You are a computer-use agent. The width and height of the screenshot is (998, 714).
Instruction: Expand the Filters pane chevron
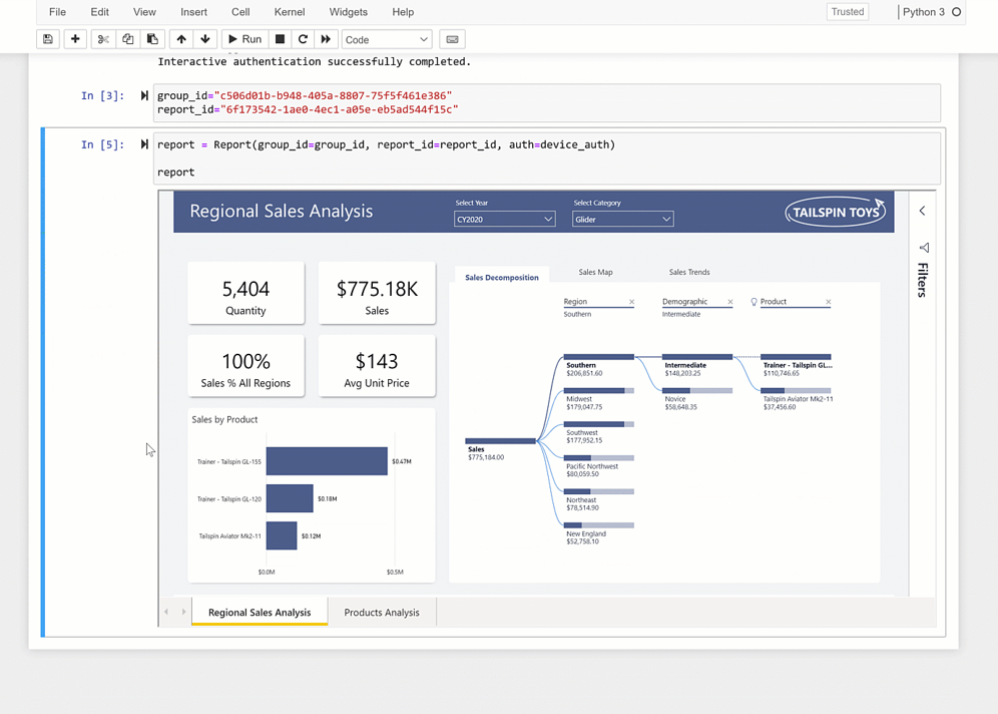click(x=922, y=211)
